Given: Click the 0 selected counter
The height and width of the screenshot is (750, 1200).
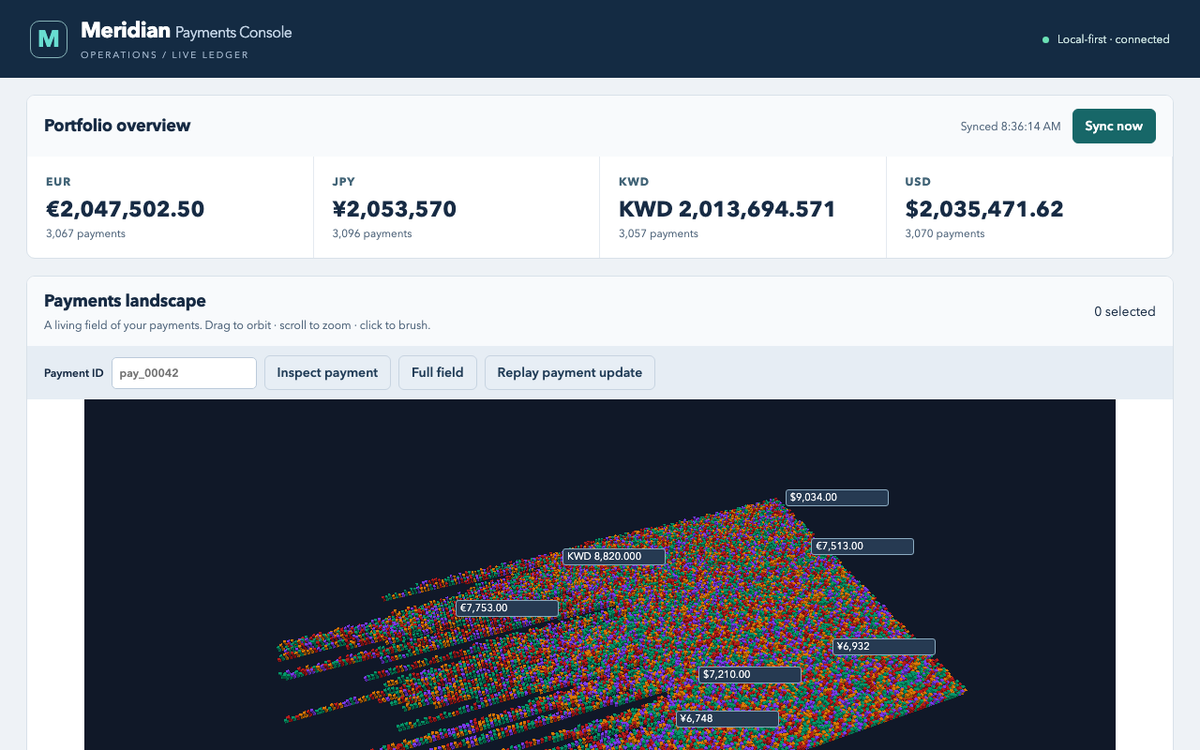Looking at the screenshot, I should (1124, 312).
